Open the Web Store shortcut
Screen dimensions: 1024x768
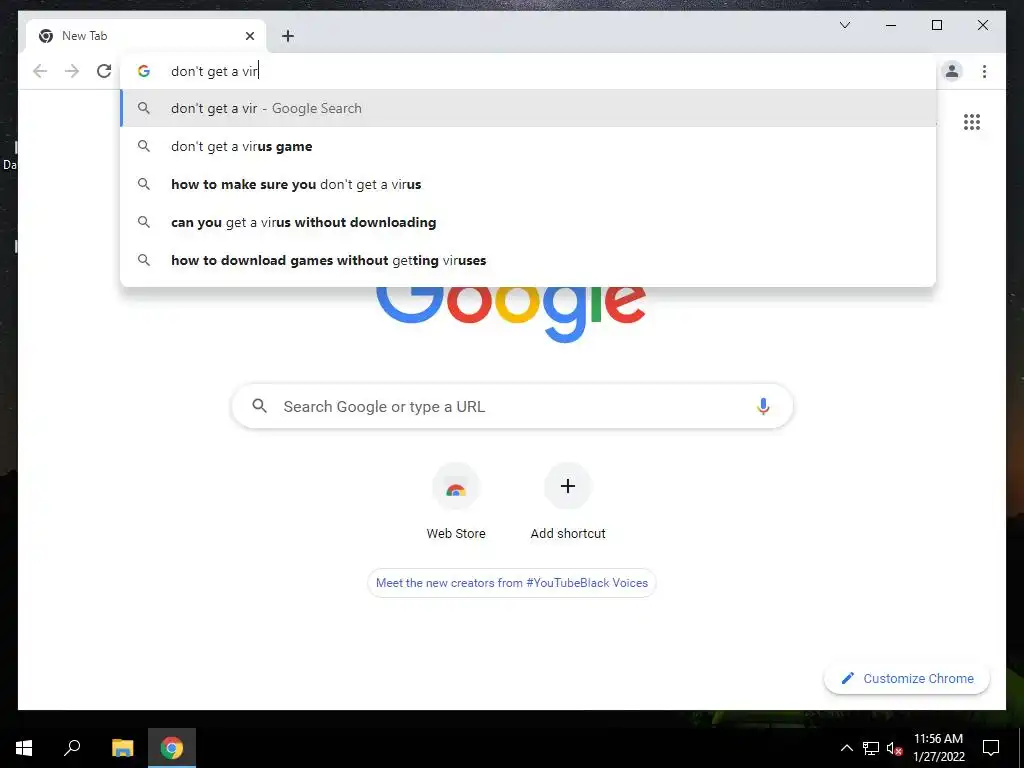pos(456,502)
